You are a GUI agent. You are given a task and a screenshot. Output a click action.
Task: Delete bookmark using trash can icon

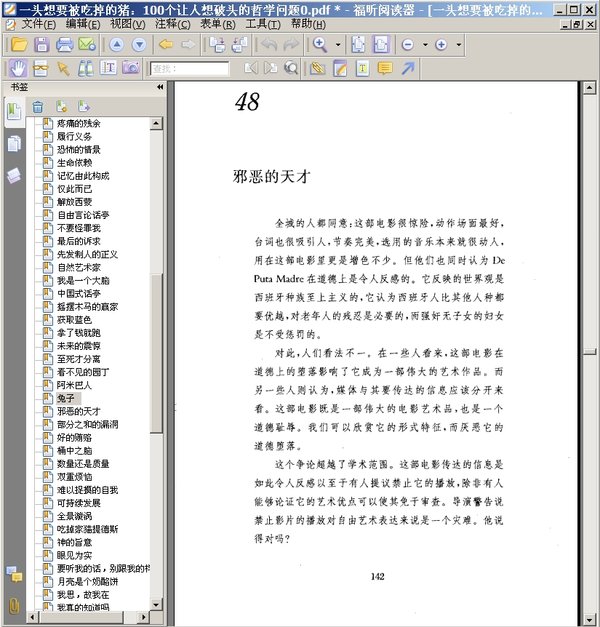tap(38, 107)
